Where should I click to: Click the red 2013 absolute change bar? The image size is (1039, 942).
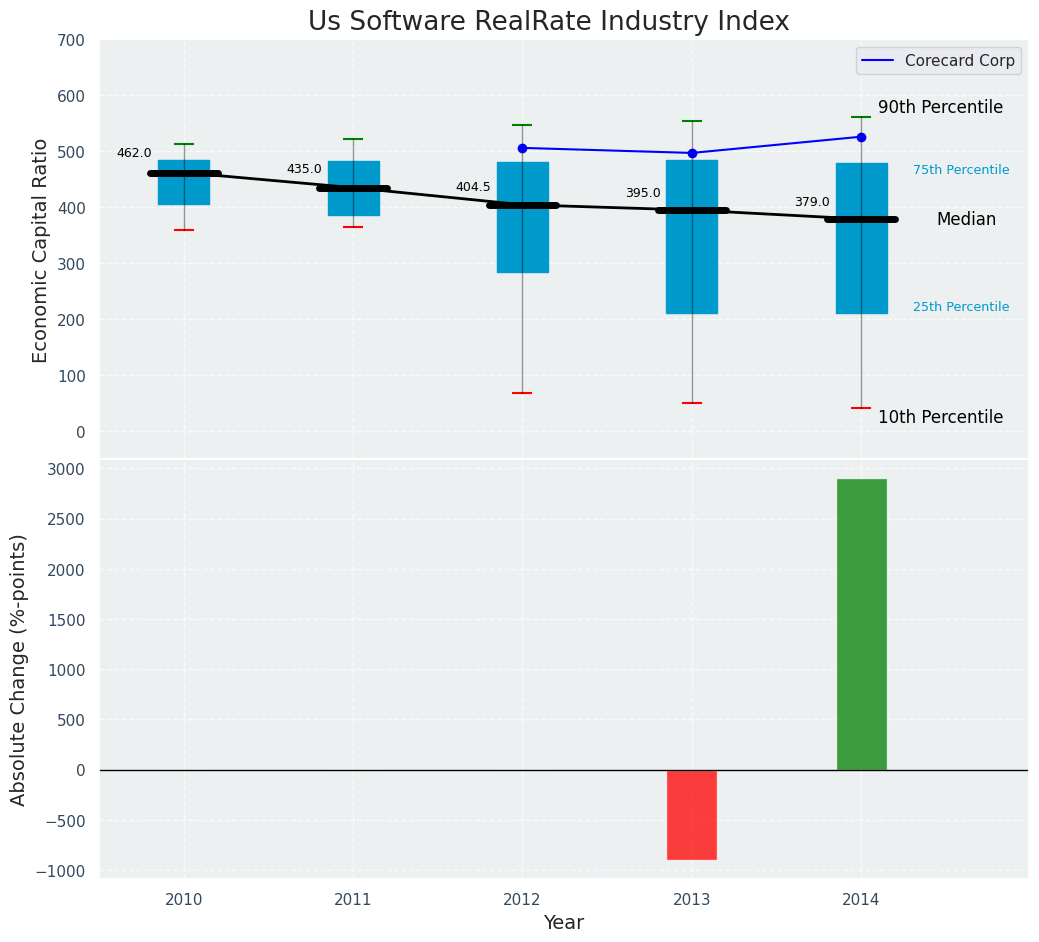(692, 814)
